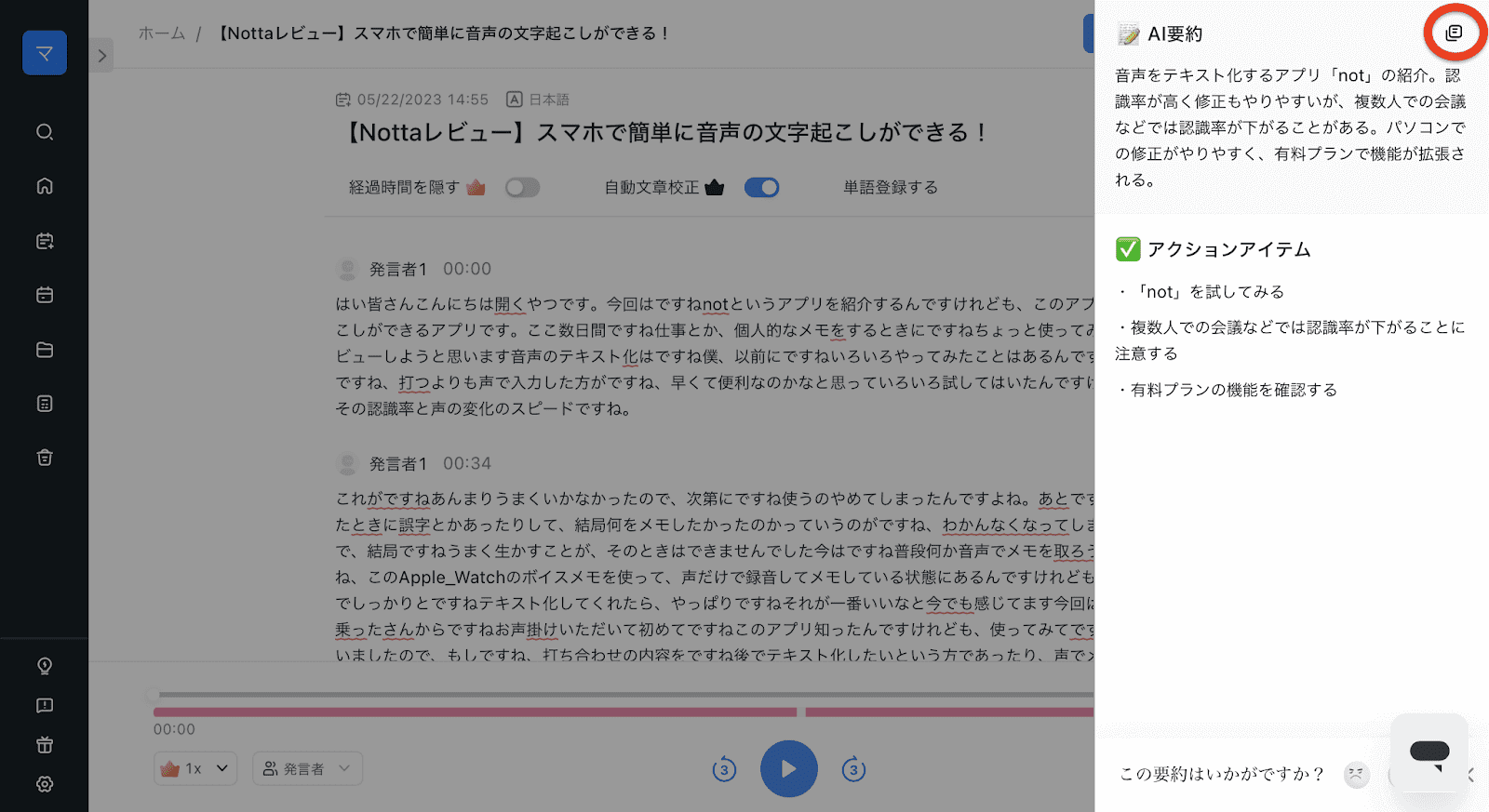
Task: Click the 発言者1 avatar at 00:00
Action: click(x=347, y=270)
